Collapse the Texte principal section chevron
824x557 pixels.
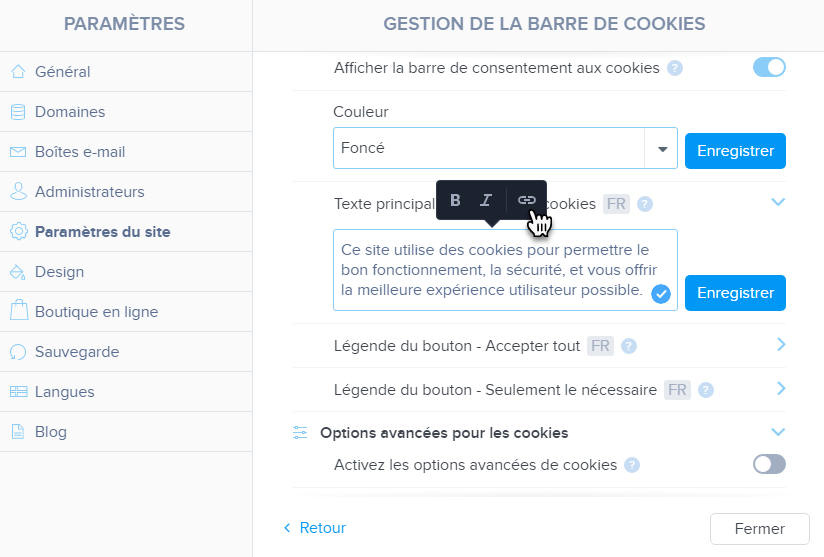[779, 202]
